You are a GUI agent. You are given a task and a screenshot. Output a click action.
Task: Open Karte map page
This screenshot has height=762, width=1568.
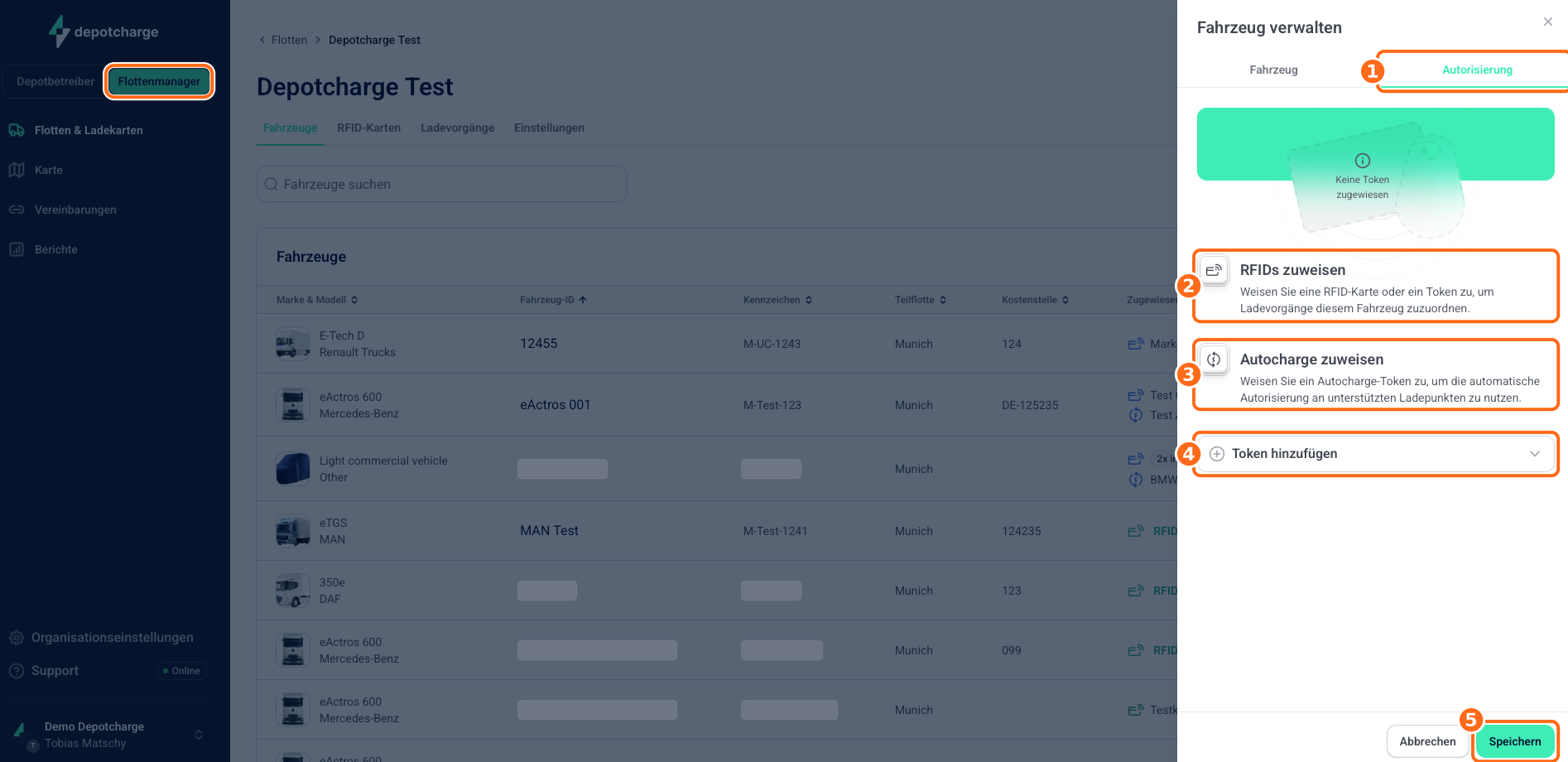coord(49,170)
